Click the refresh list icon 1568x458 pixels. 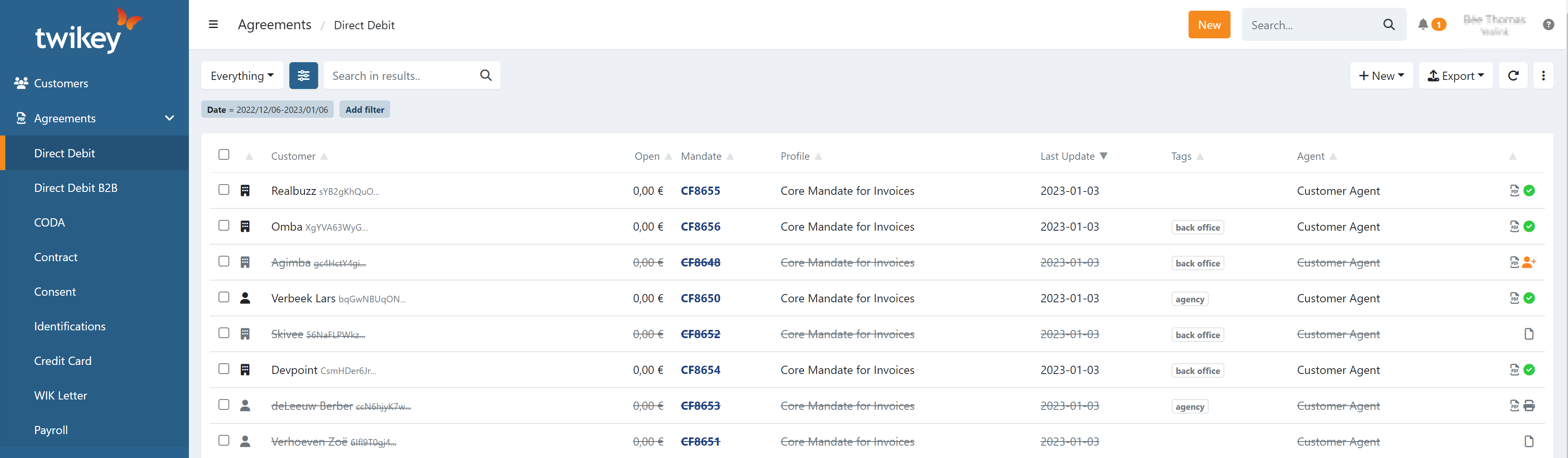(1512, 75)
